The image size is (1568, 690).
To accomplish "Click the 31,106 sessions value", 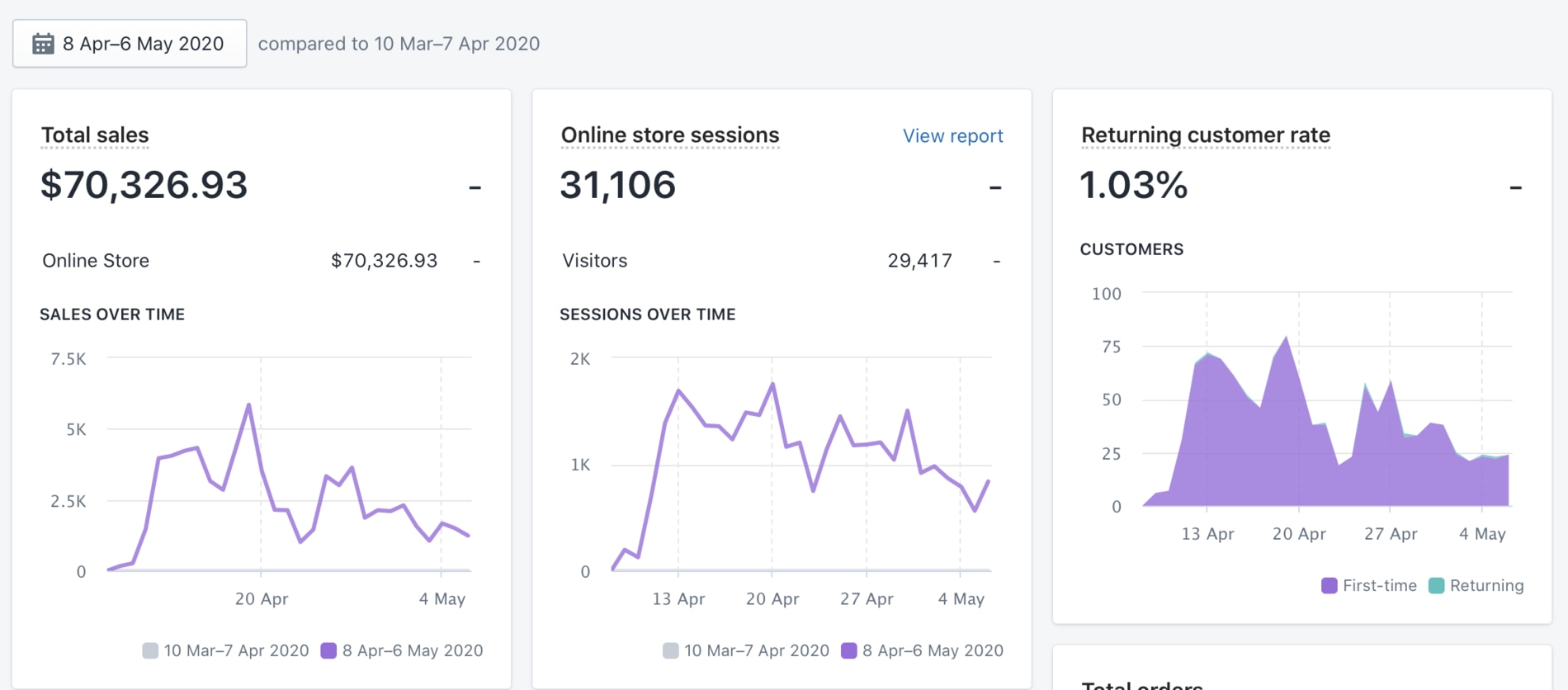I will point(617,184).
